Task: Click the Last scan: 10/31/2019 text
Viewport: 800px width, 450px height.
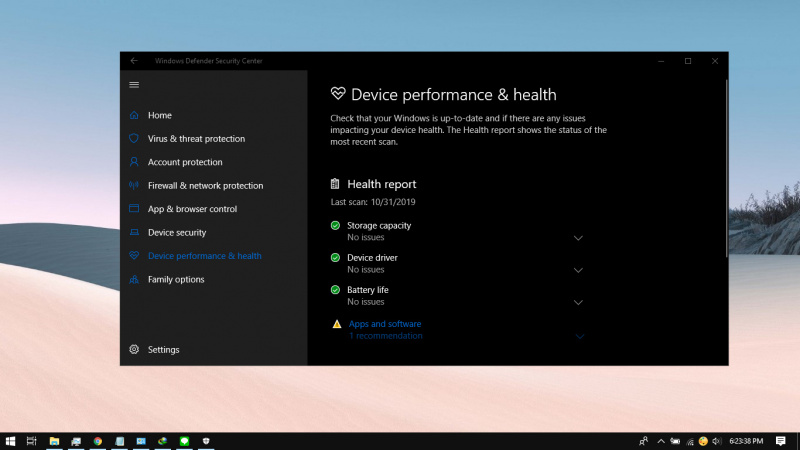Action: point(373,202)
